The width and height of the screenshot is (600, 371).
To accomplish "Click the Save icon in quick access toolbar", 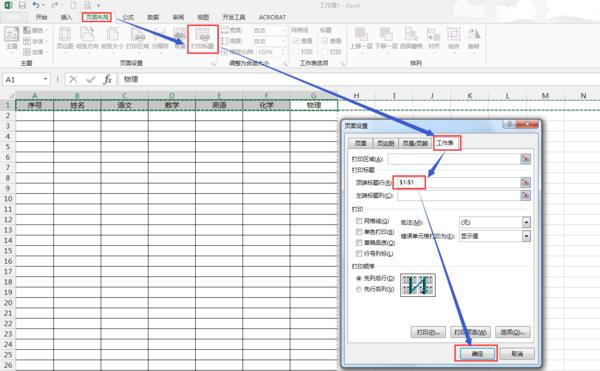I will pos(22,5).
